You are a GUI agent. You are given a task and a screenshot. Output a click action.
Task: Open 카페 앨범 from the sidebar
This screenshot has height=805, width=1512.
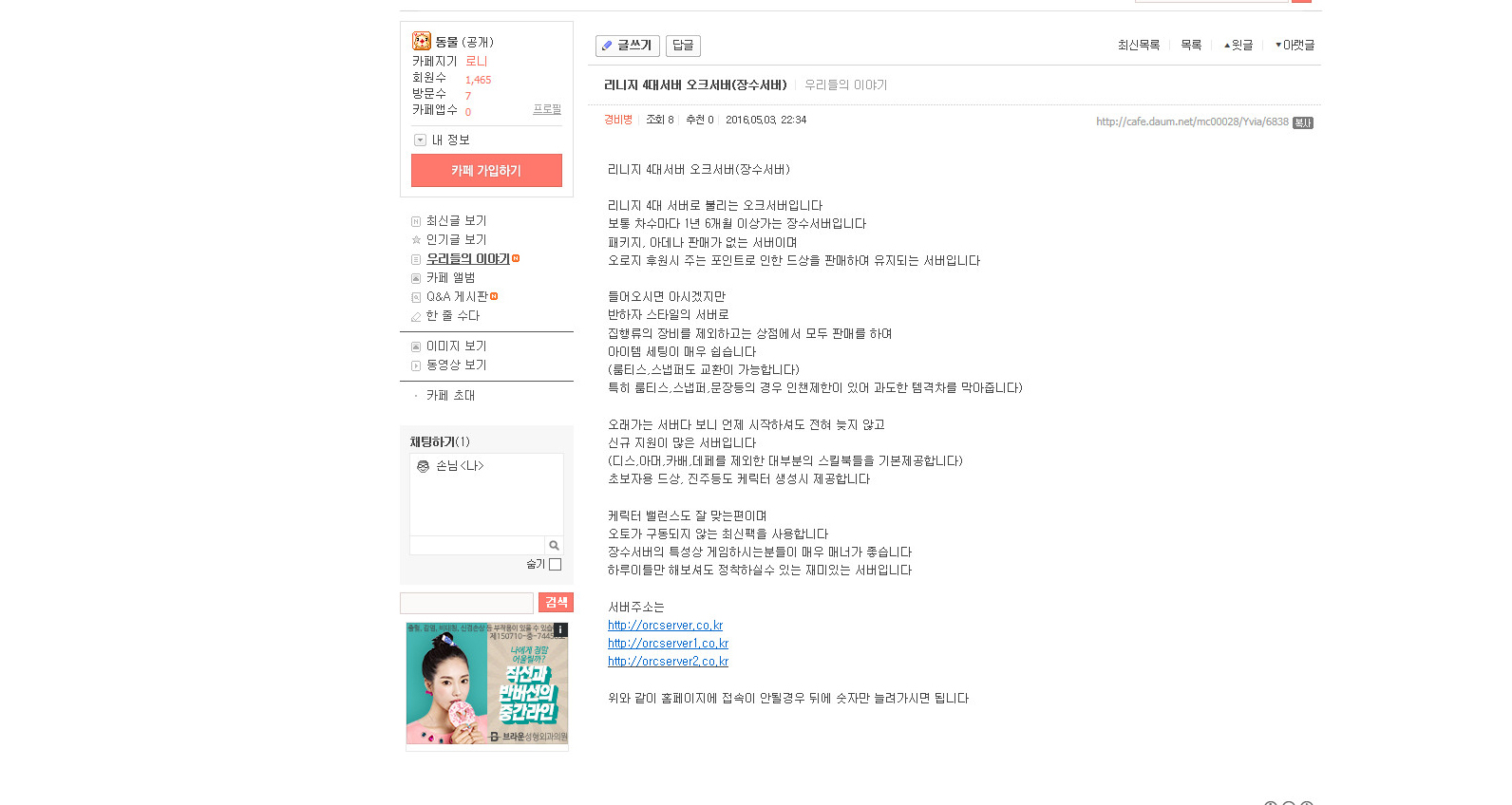[450, 277]
